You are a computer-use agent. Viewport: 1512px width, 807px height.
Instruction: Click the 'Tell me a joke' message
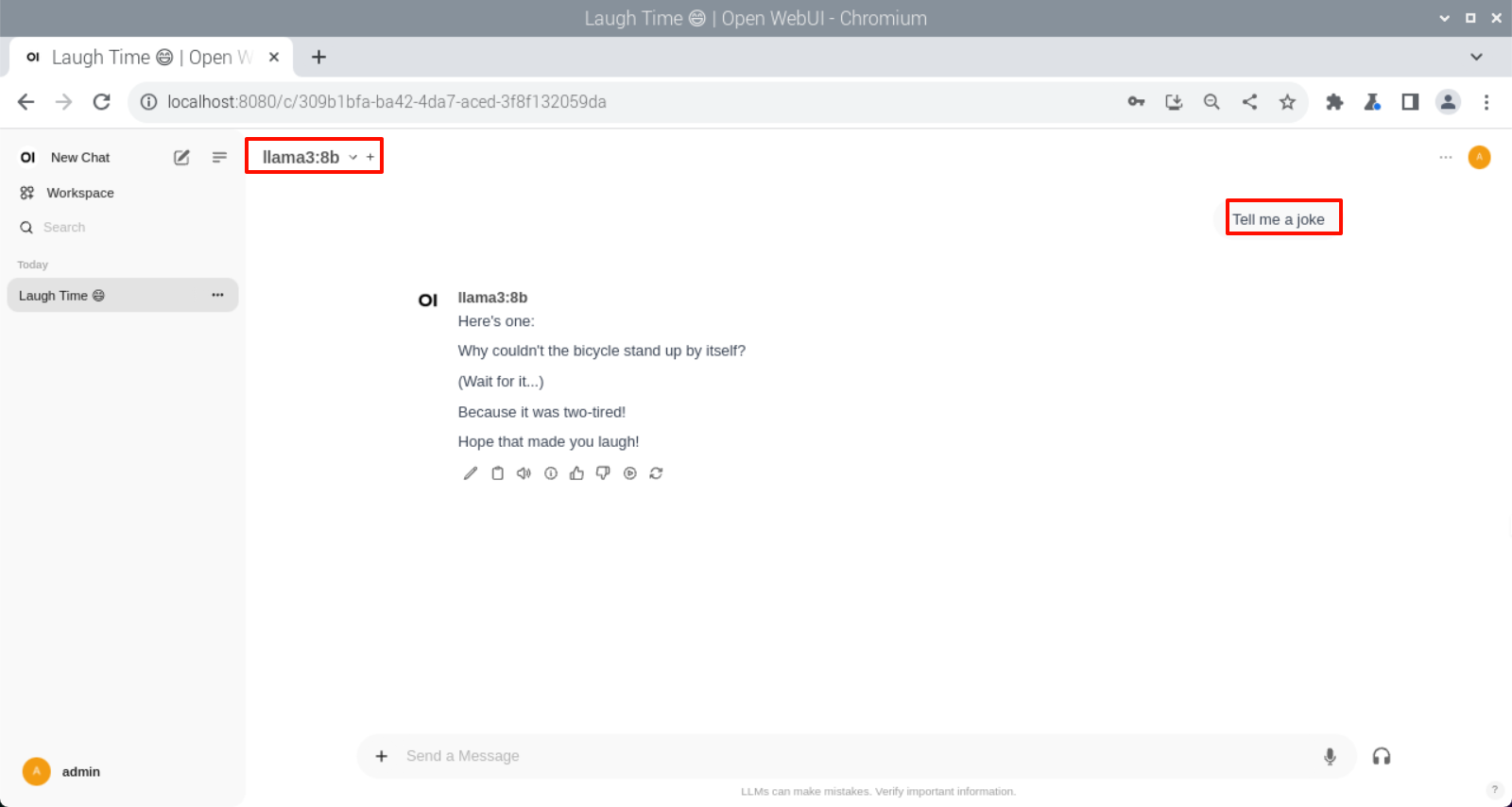[1278, 219]
